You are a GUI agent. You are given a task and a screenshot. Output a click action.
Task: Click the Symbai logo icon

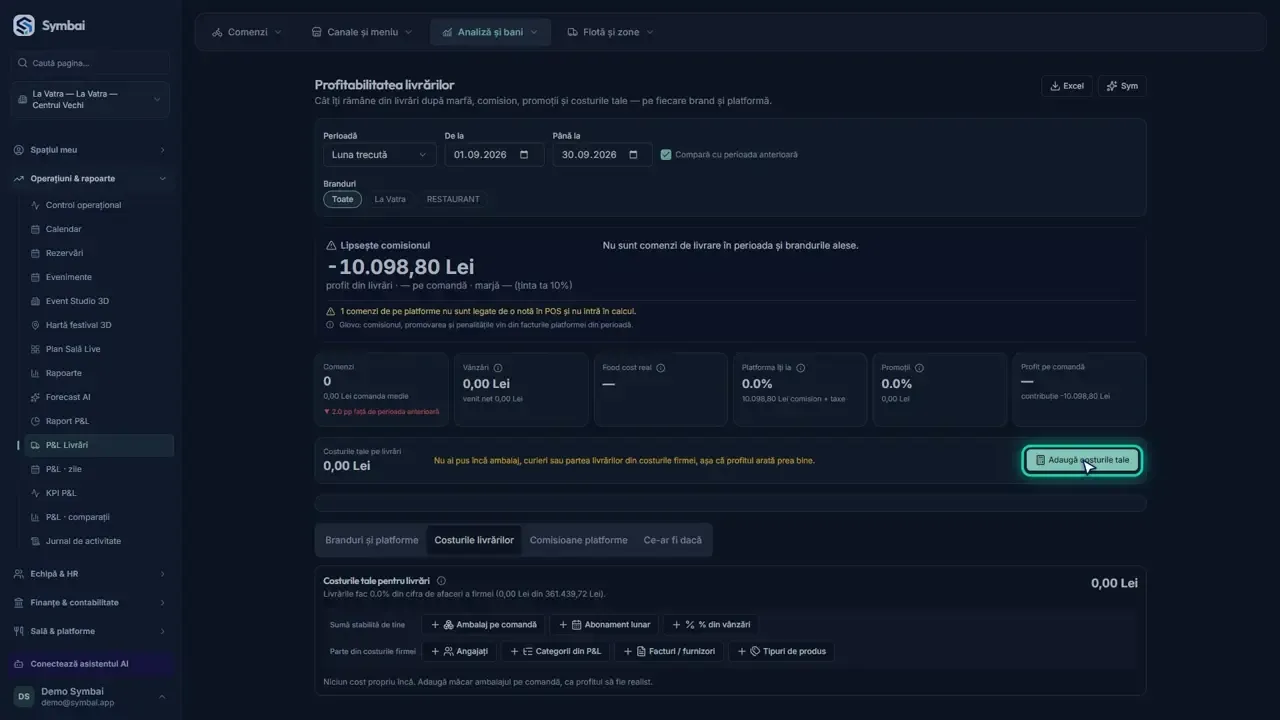(23, 26)
